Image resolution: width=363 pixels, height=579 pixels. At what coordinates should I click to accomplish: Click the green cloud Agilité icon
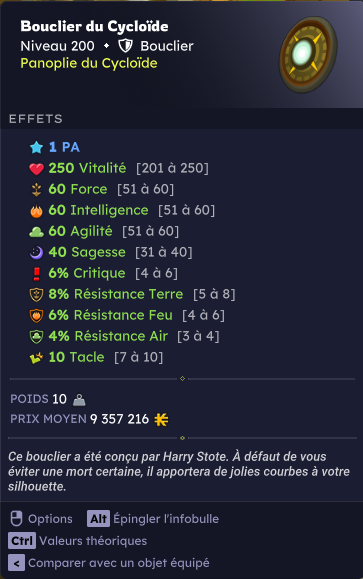36,232
